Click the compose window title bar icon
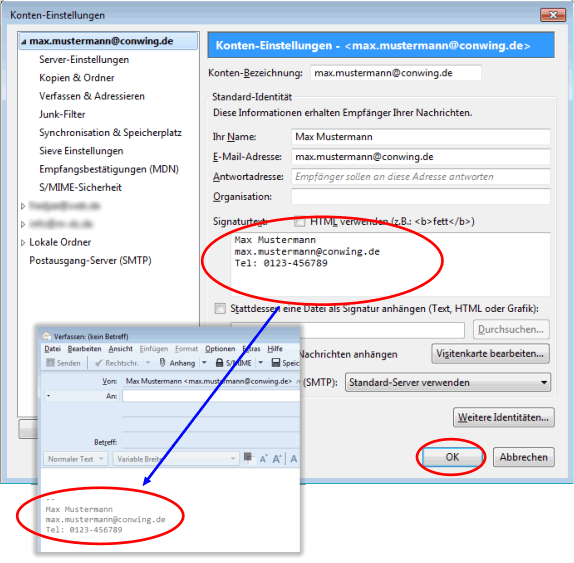Viewport: 574px width, 563px height. [46, 336]
